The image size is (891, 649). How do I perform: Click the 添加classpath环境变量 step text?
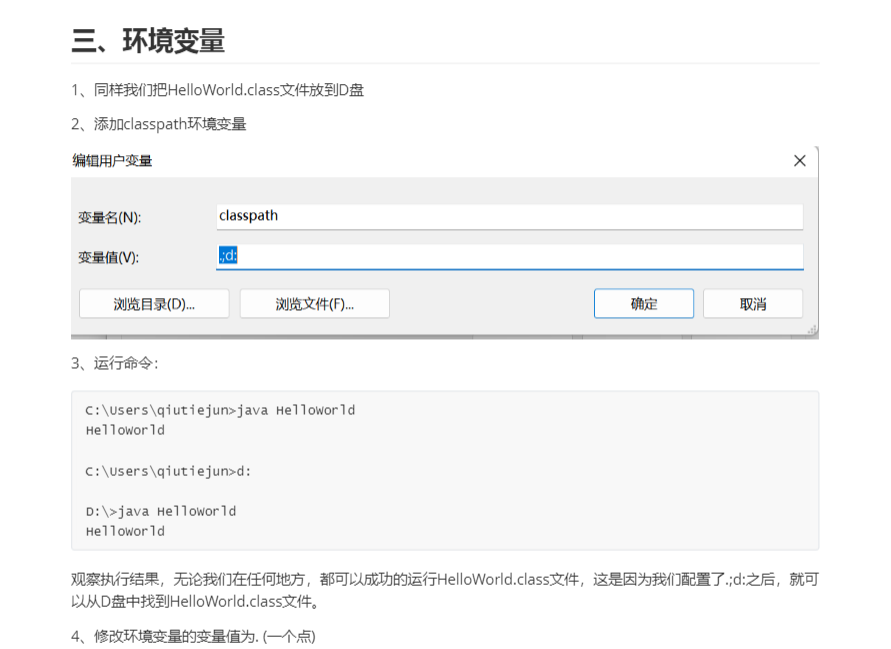pyautogui.click(x=159, y=124)
